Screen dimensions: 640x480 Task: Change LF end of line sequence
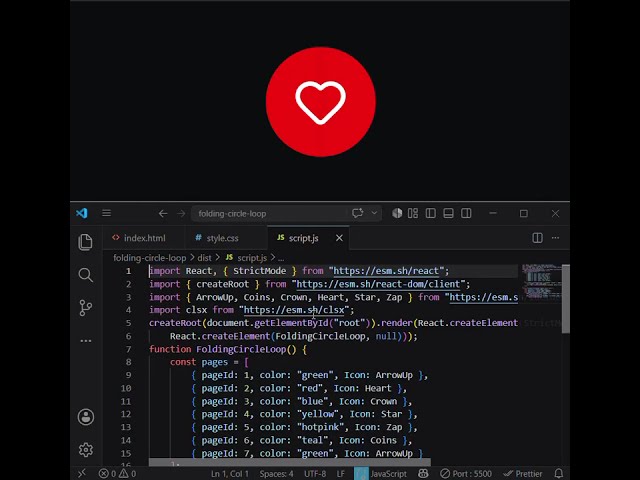[341, 474]
